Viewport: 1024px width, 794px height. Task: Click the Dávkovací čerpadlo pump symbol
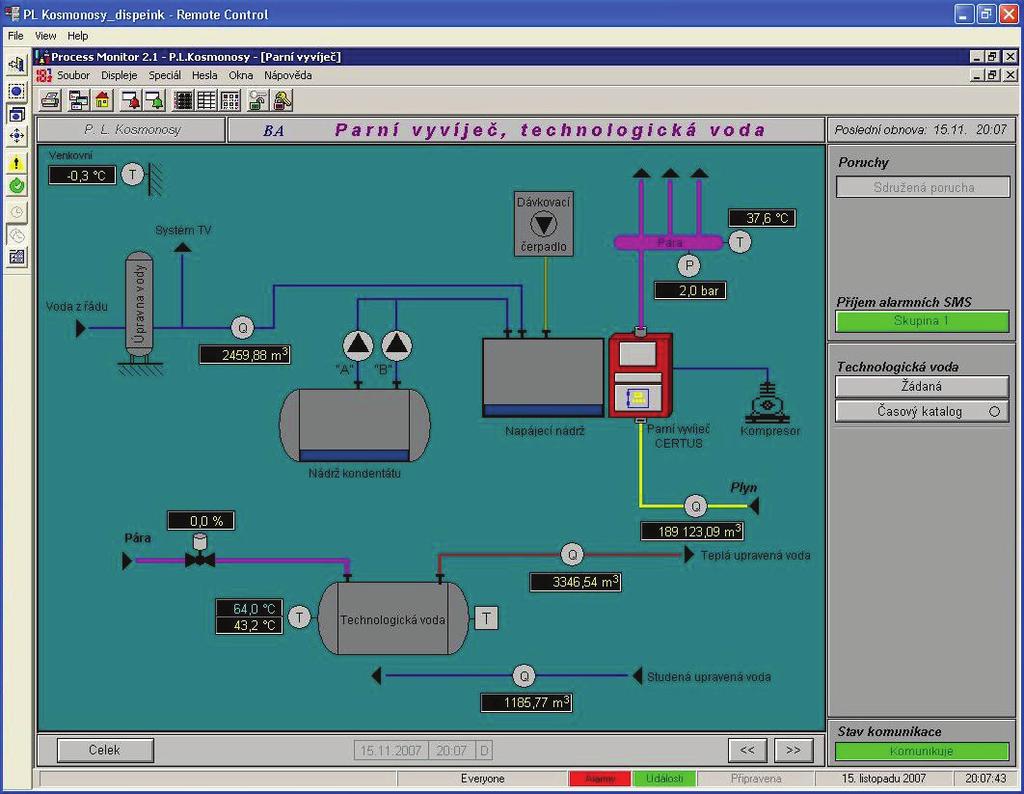pyautogui.click(x=543, y=224)
